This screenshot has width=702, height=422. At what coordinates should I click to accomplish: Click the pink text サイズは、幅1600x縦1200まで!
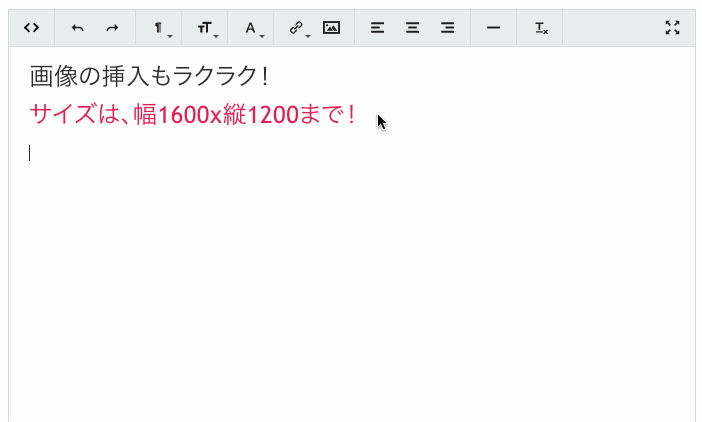(x=193, y=115)
